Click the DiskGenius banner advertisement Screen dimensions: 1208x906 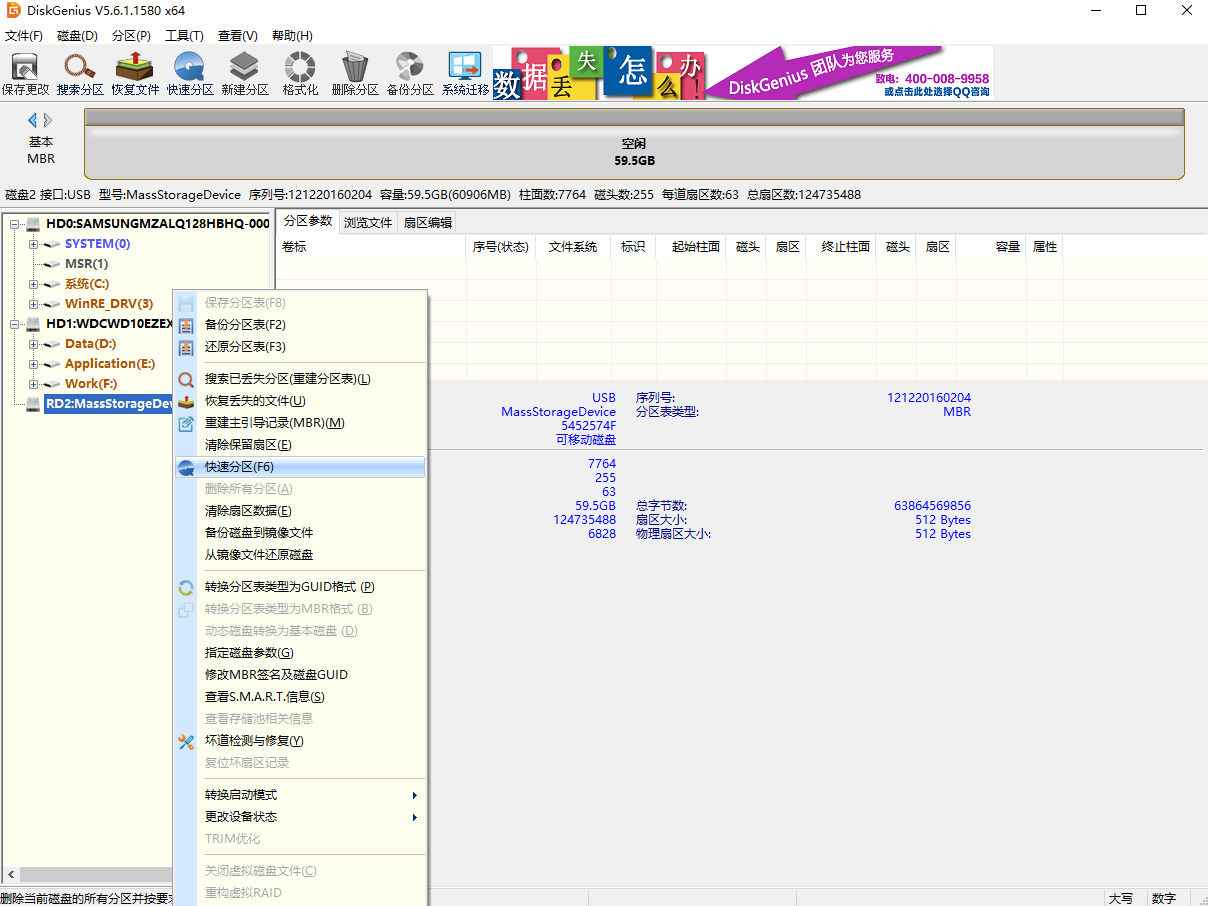tap(743, 73)
